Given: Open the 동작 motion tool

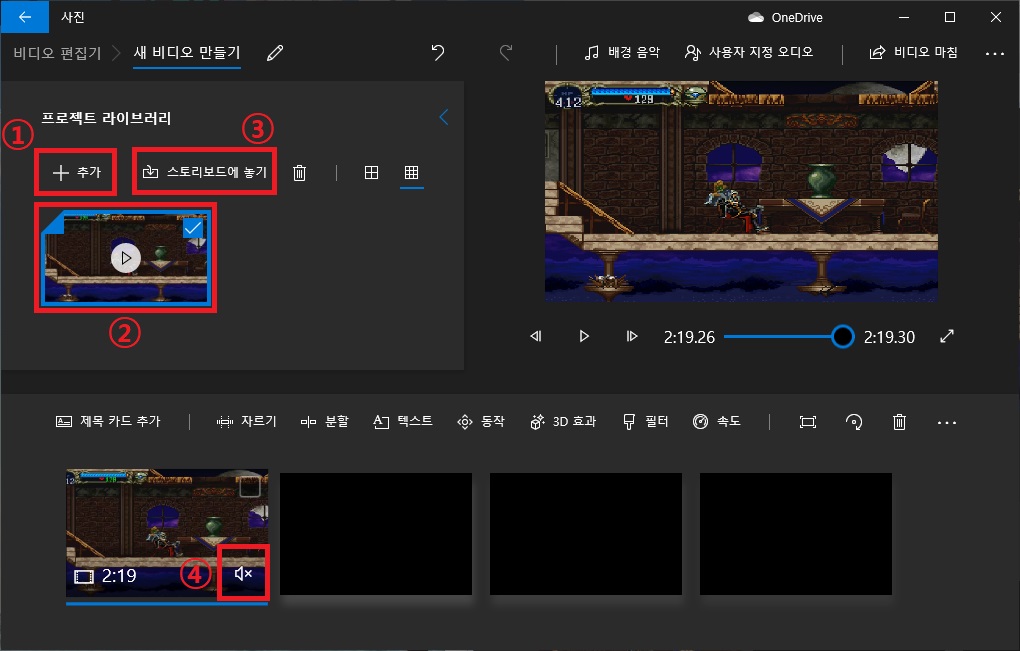Looking at the screenshot, I should 481,421.
